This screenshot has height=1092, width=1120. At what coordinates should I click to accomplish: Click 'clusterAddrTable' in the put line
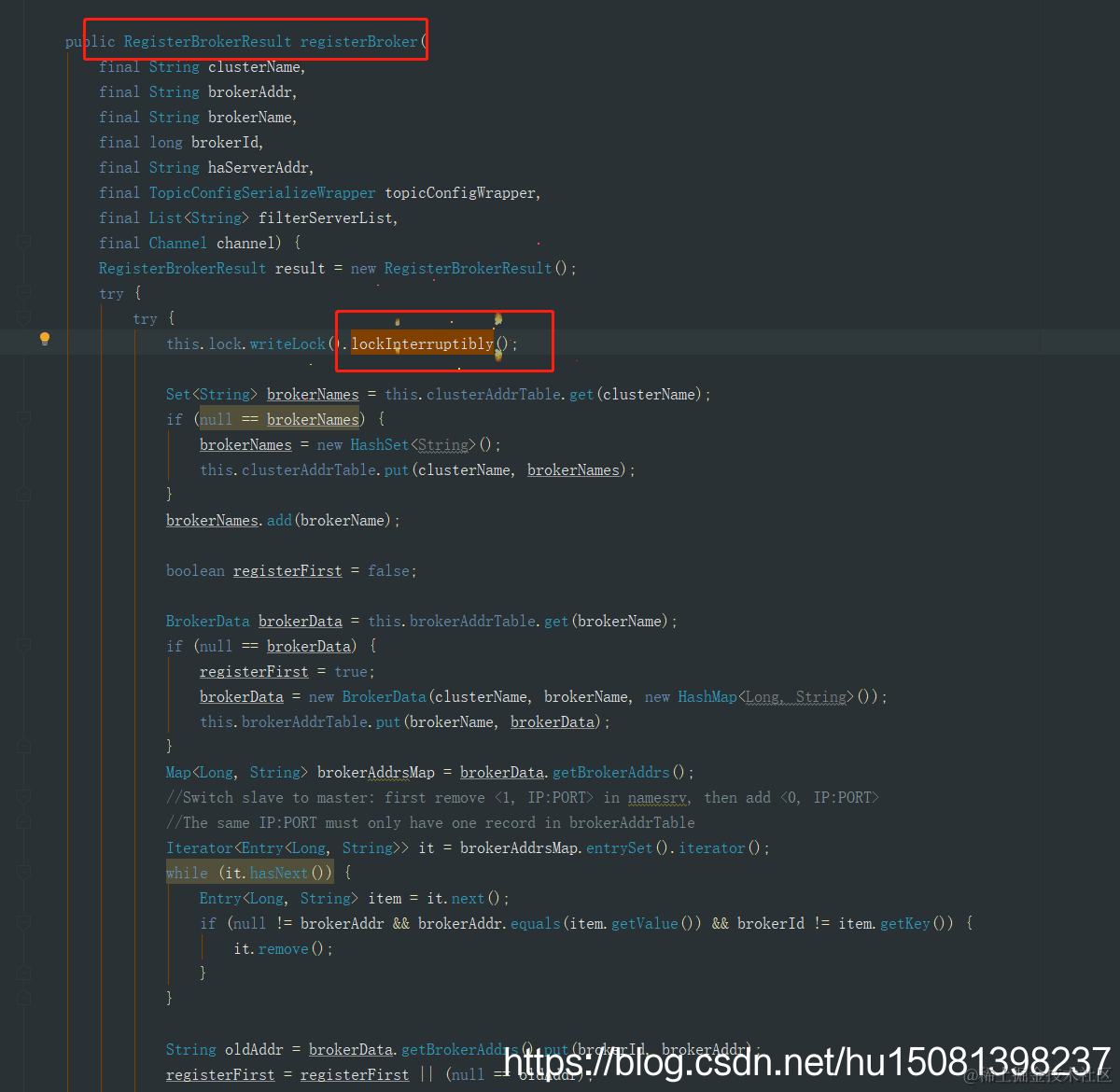point(309,469)
